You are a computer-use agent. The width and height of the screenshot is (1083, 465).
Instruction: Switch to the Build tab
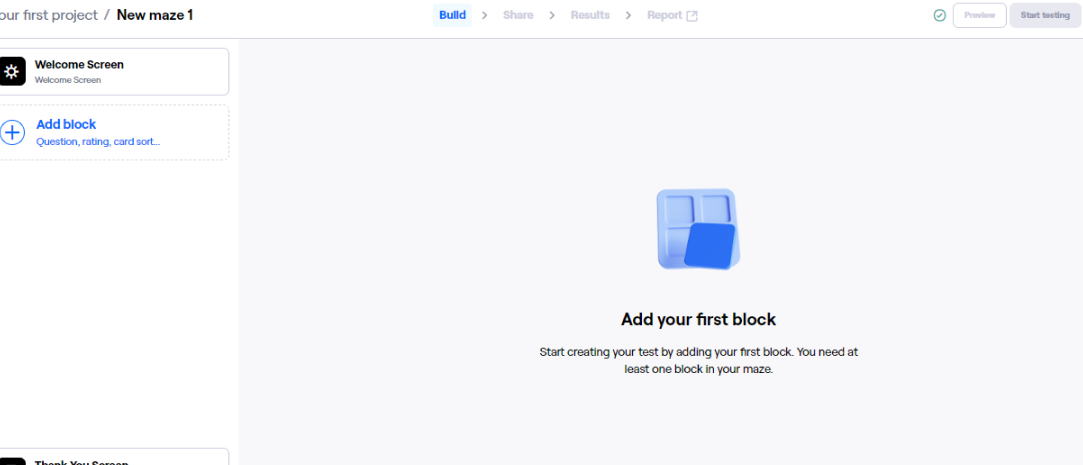(x=452, y=15)
